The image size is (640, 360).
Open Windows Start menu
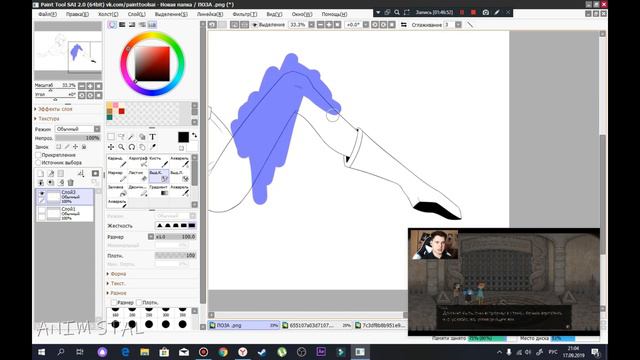click(41, 352)
